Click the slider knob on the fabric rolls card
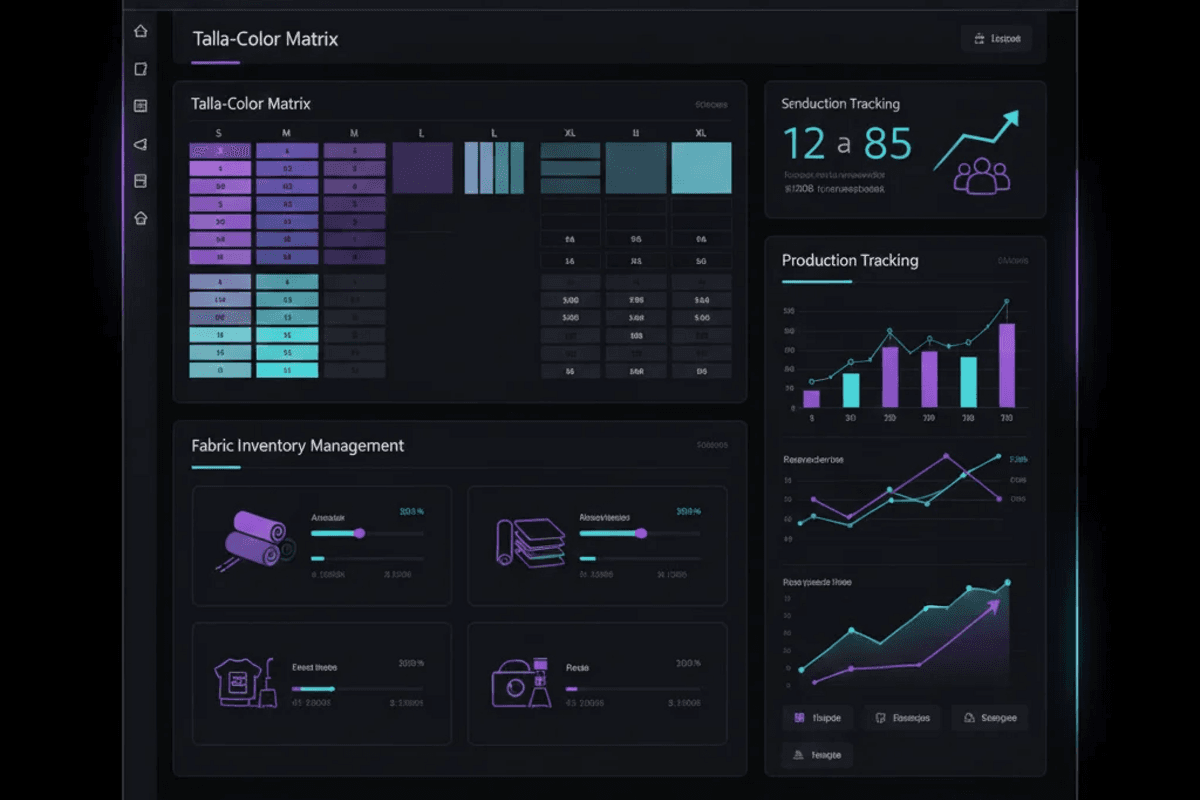The height and width of the screenshot is (800, 1200). point(359,534)
